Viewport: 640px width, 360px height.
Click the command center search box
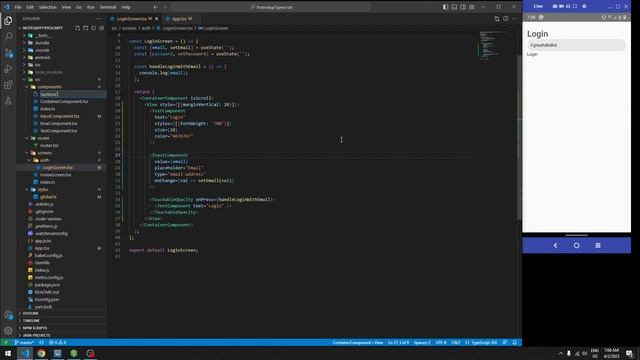271,7
